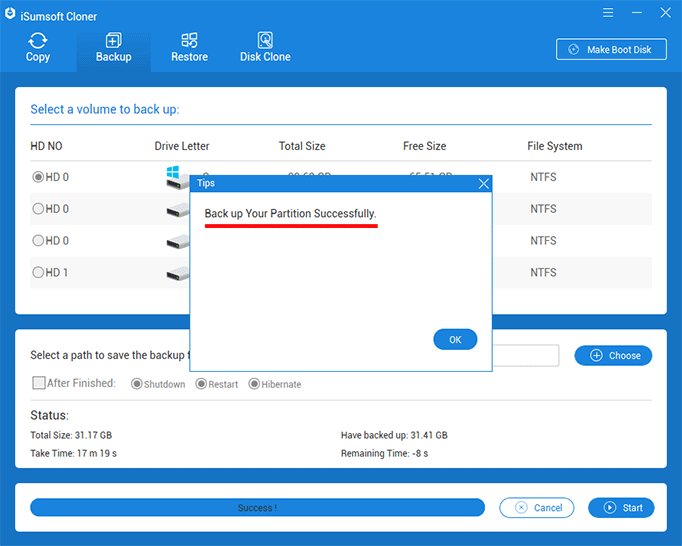The height and width of the screenshot is (546, 682).
Task: Click the Total Size column header
Action: point(302,146)
